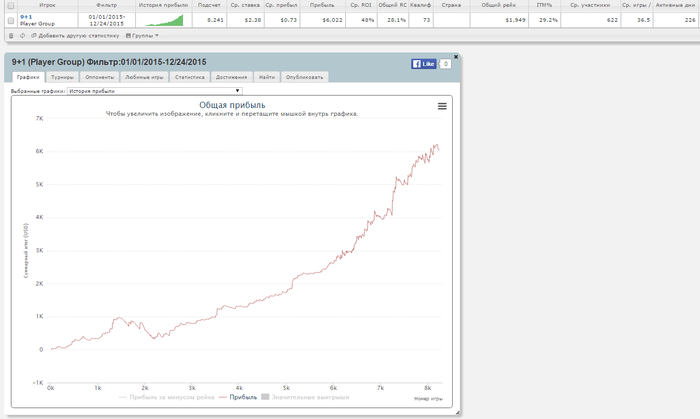Sort by the 'Игрок' column header
Image resolution: width=700 pixels, height=419 pixels.
[47, 5]
